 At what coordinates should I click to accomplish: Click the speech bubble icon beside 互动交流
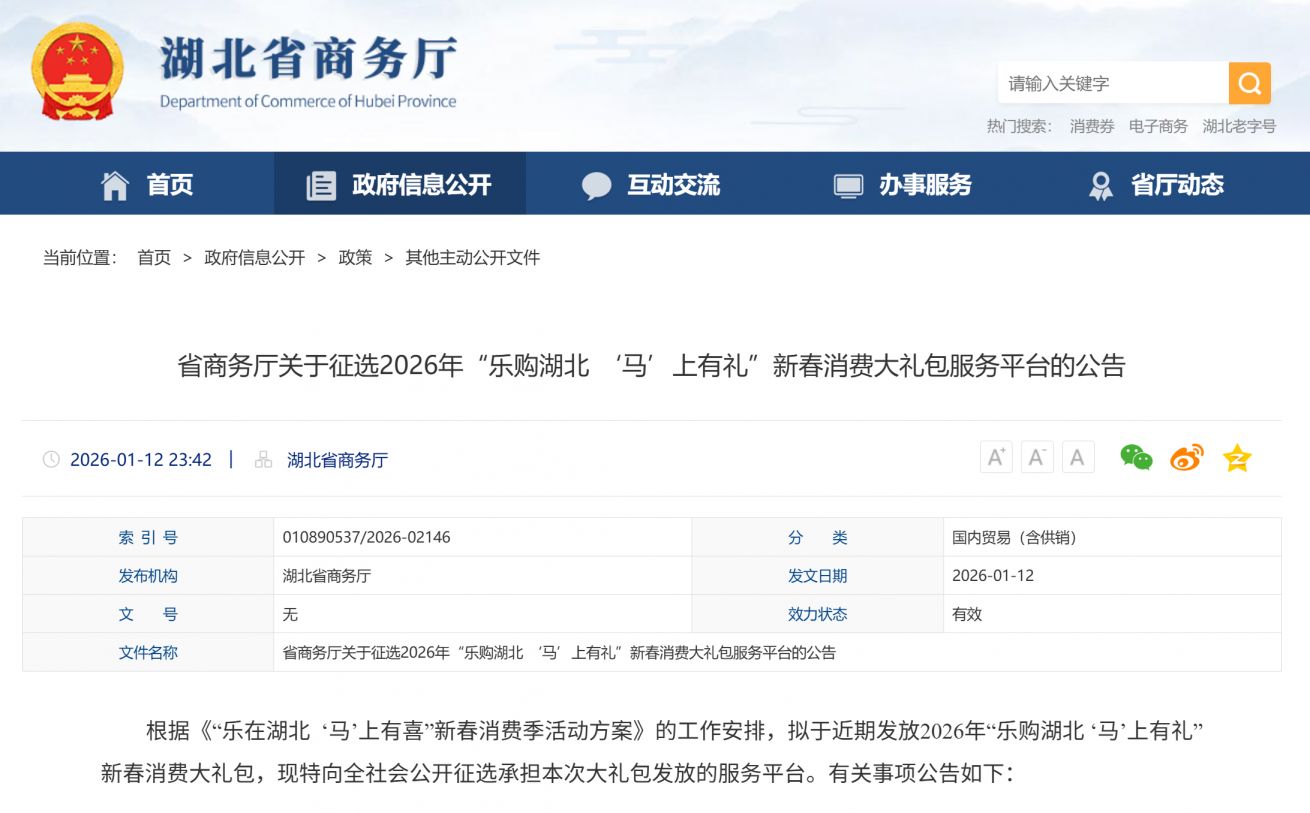pyautogui.click(x=596, y=183)
